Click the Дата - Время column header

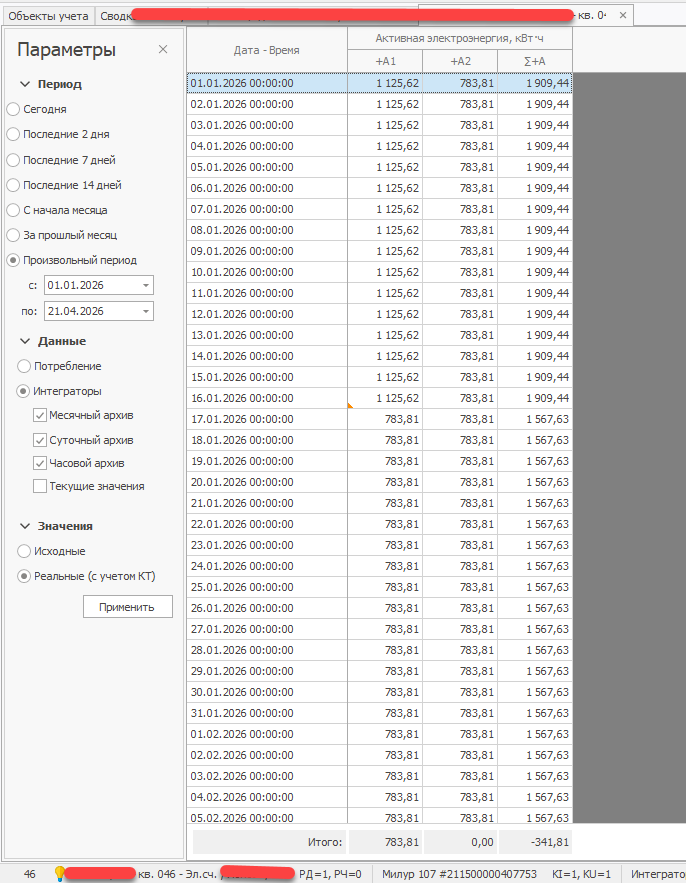point(266,50)
